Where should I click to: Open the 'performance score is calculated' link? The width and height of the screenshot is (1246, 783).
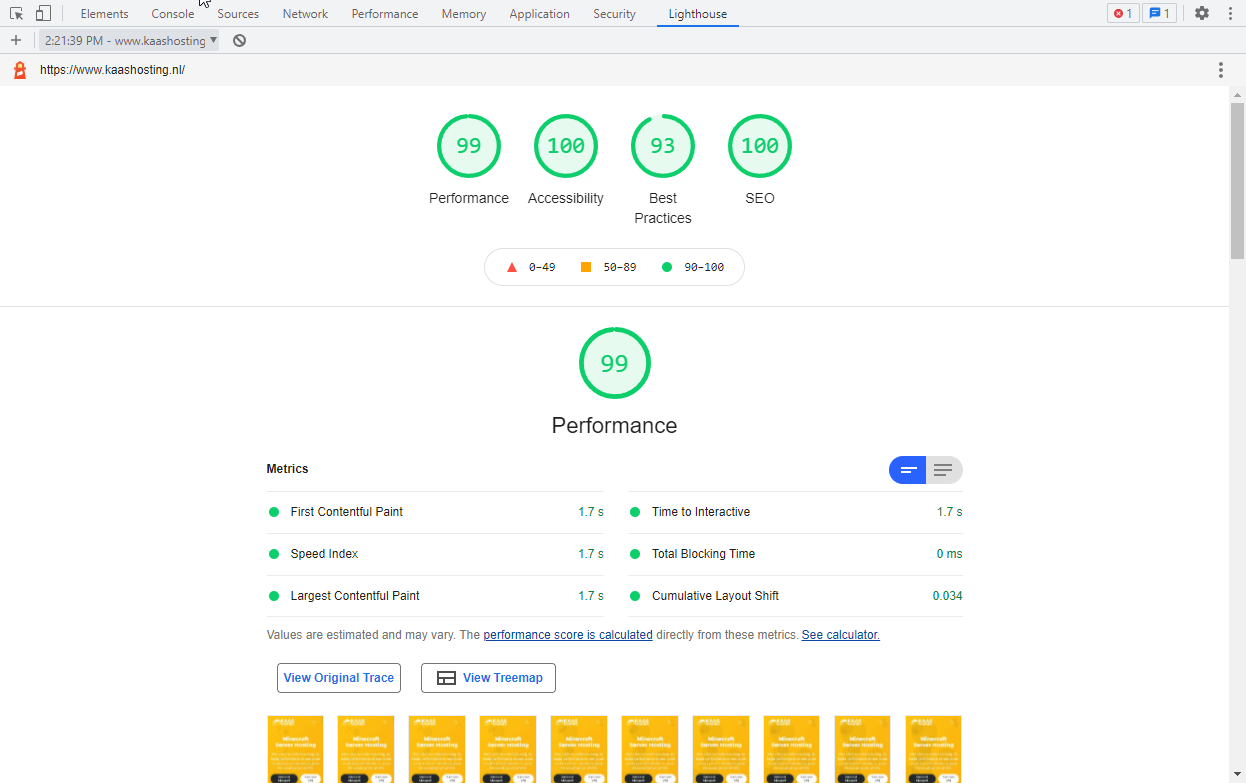pos(568,635)
